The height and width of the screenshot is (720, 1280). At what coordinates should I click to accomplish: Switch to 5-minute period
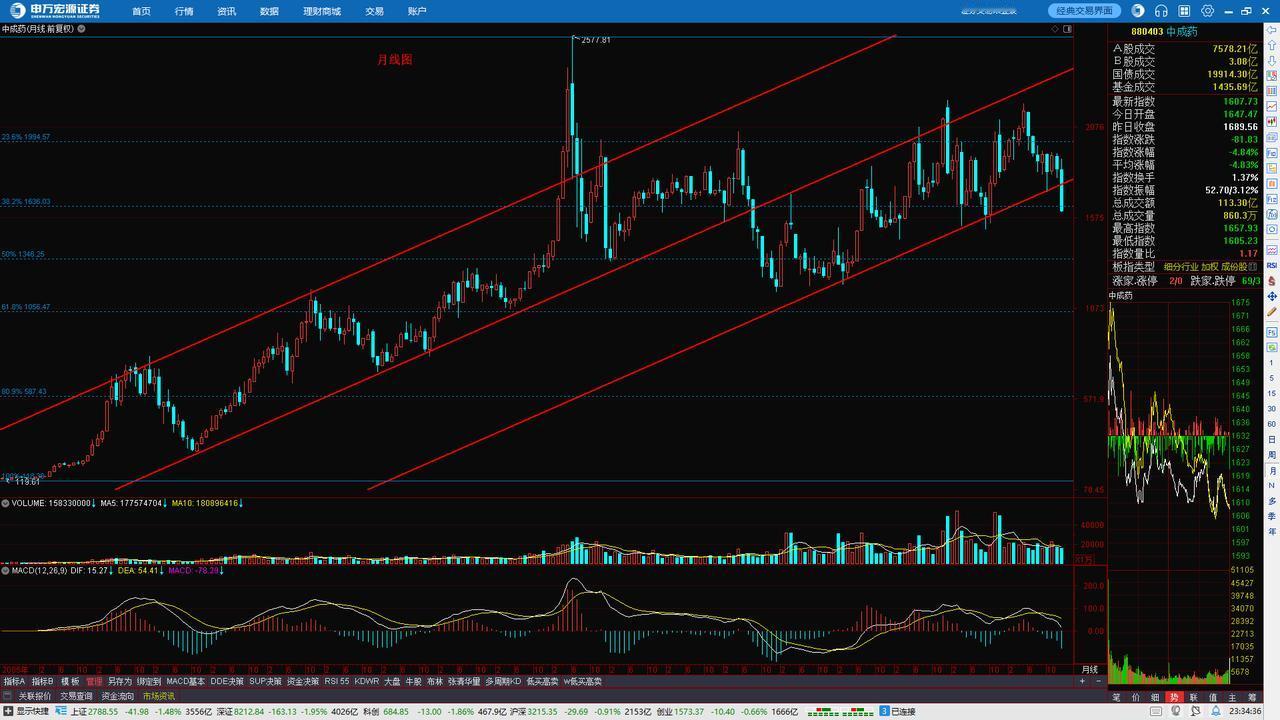[1271, 378]
